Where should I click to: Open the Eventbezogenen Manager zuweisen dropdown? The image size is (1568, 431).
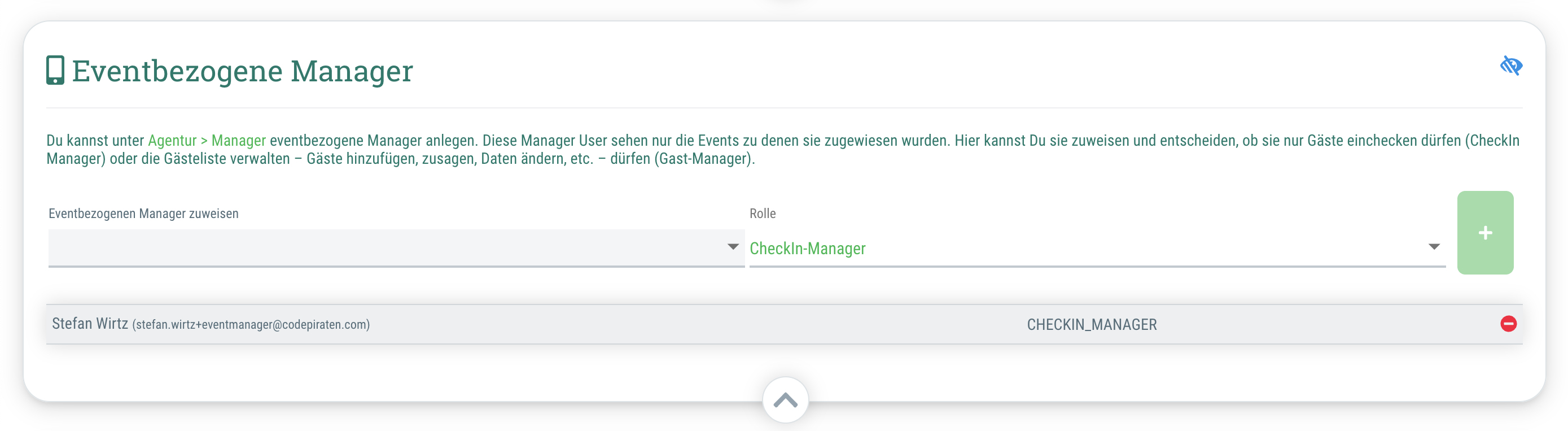coord(396,248)
